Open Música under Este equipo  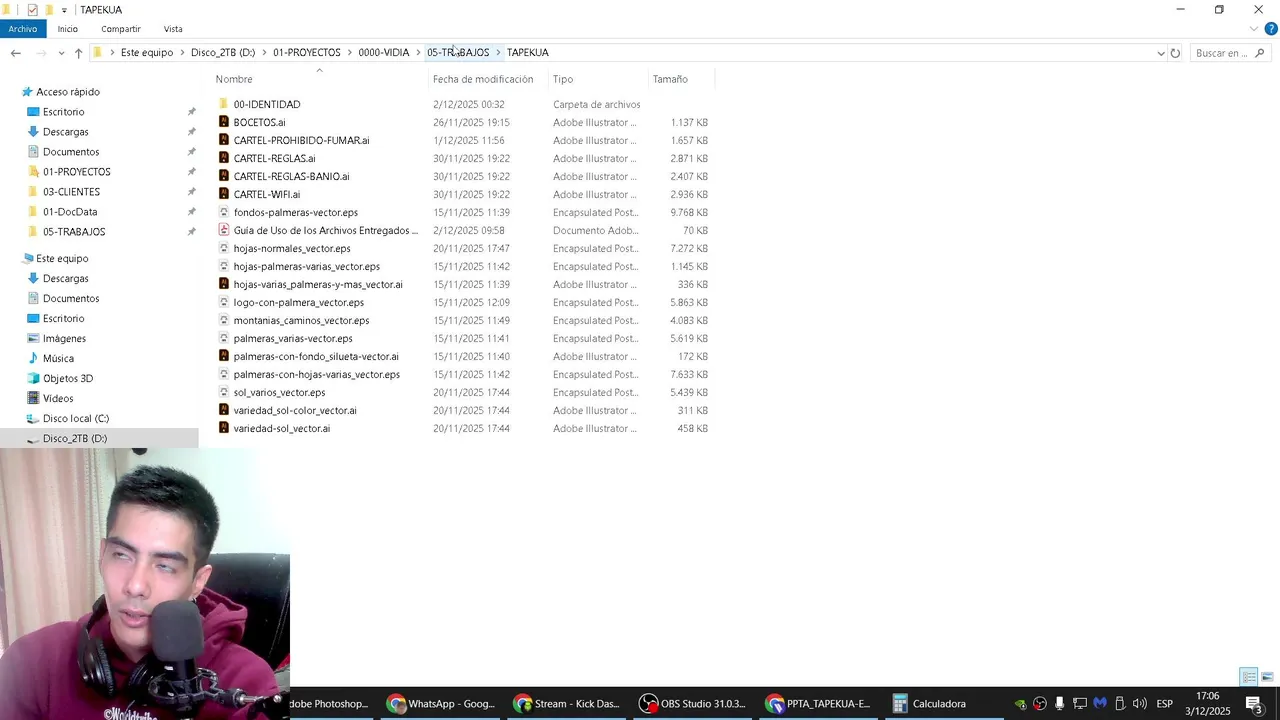coord(58,358)
